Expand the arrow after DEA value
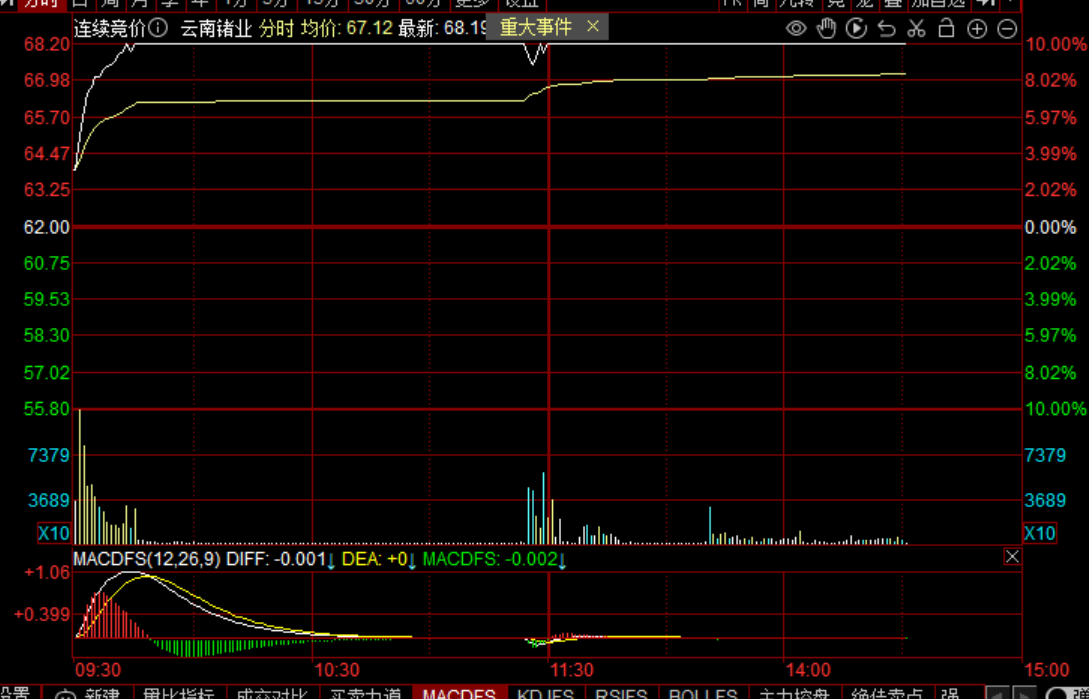Viewport: 1089px width, 699px height. click(x=413, y=561)
